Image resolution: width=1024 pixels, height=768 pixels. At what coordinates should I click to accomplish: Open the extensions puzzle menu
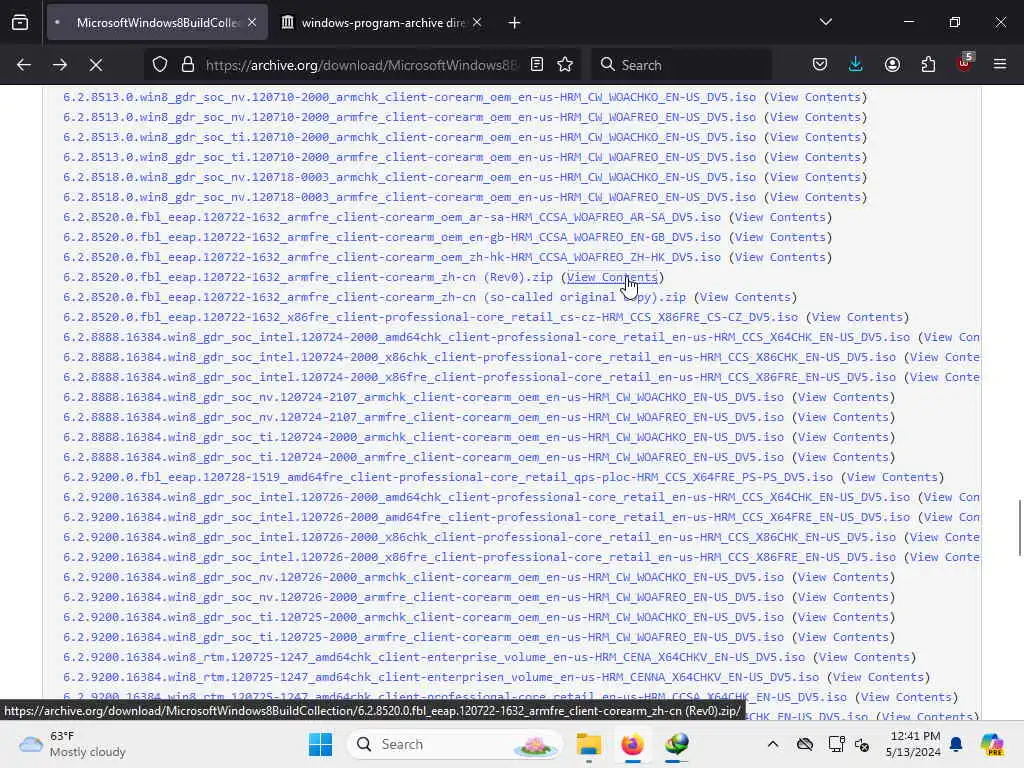click(x=928, y=65)
